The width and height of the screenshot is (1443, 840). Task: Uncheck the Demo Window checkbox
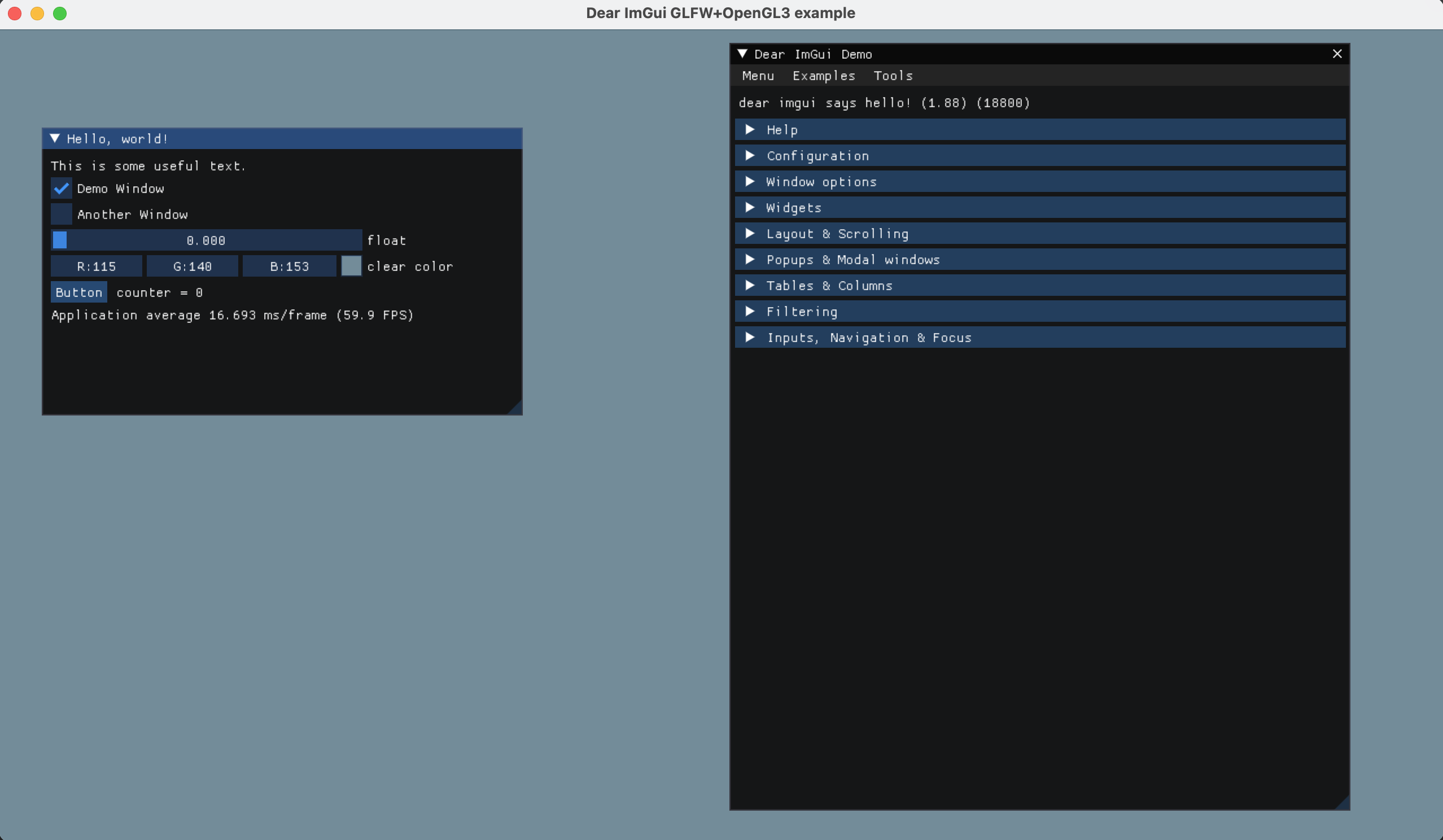(62, 189)
